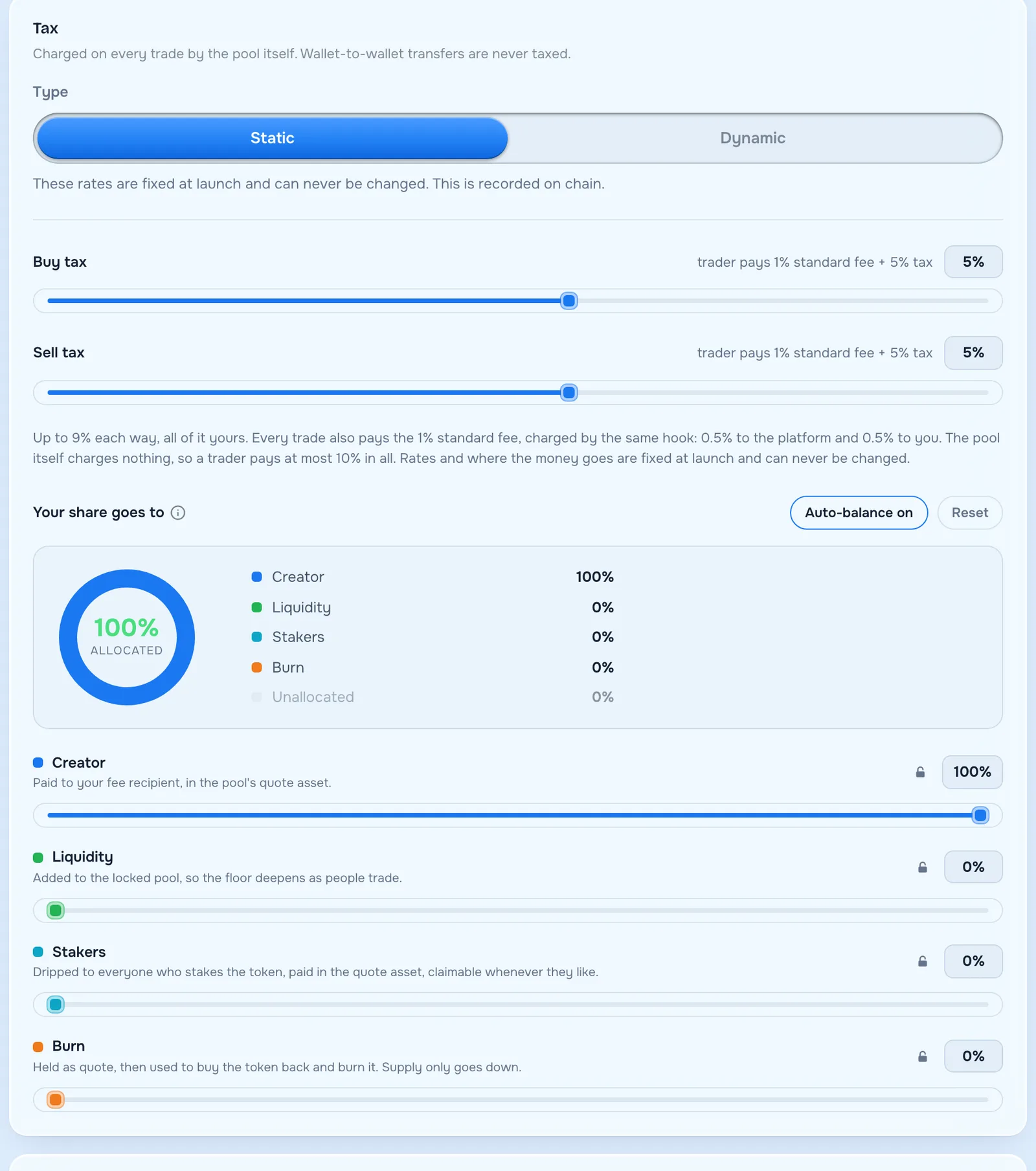Screen dimensions: 1036x1171
Task: Toggle the lock icon for Stakers
Action: coord(923,961)
